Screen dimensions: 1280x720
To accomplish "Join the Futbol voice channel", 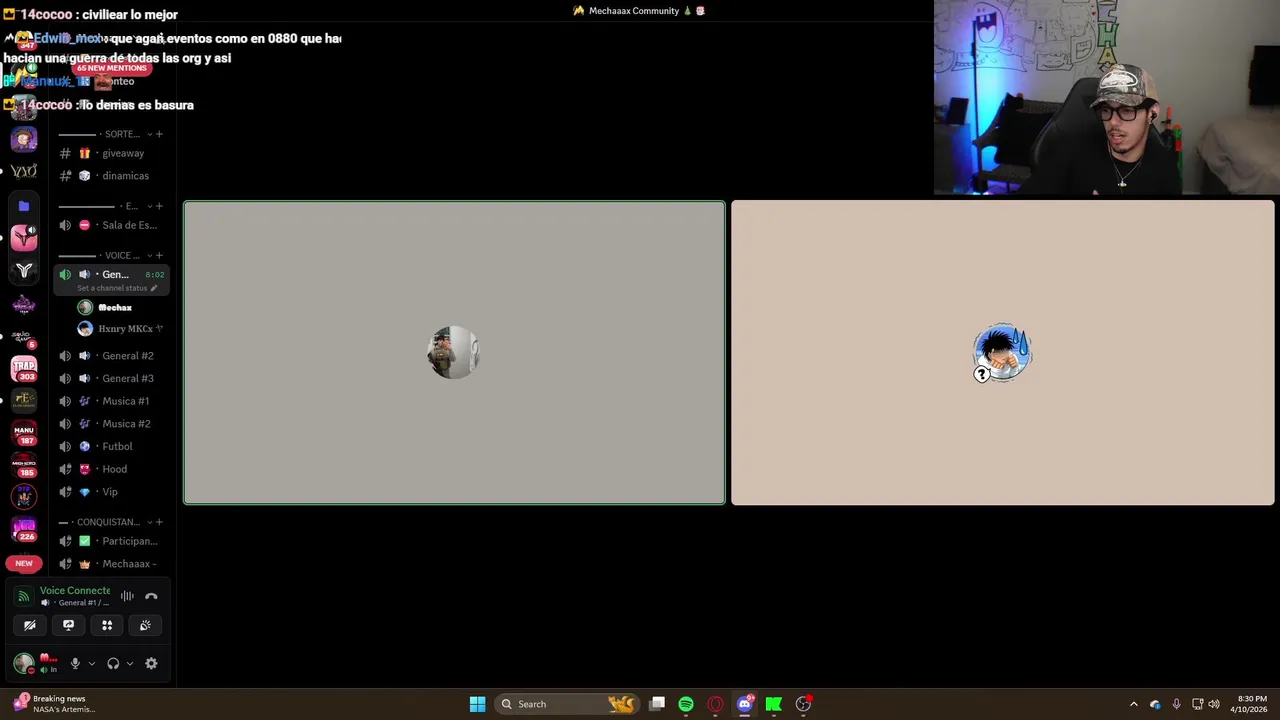I will click(111, 446).
